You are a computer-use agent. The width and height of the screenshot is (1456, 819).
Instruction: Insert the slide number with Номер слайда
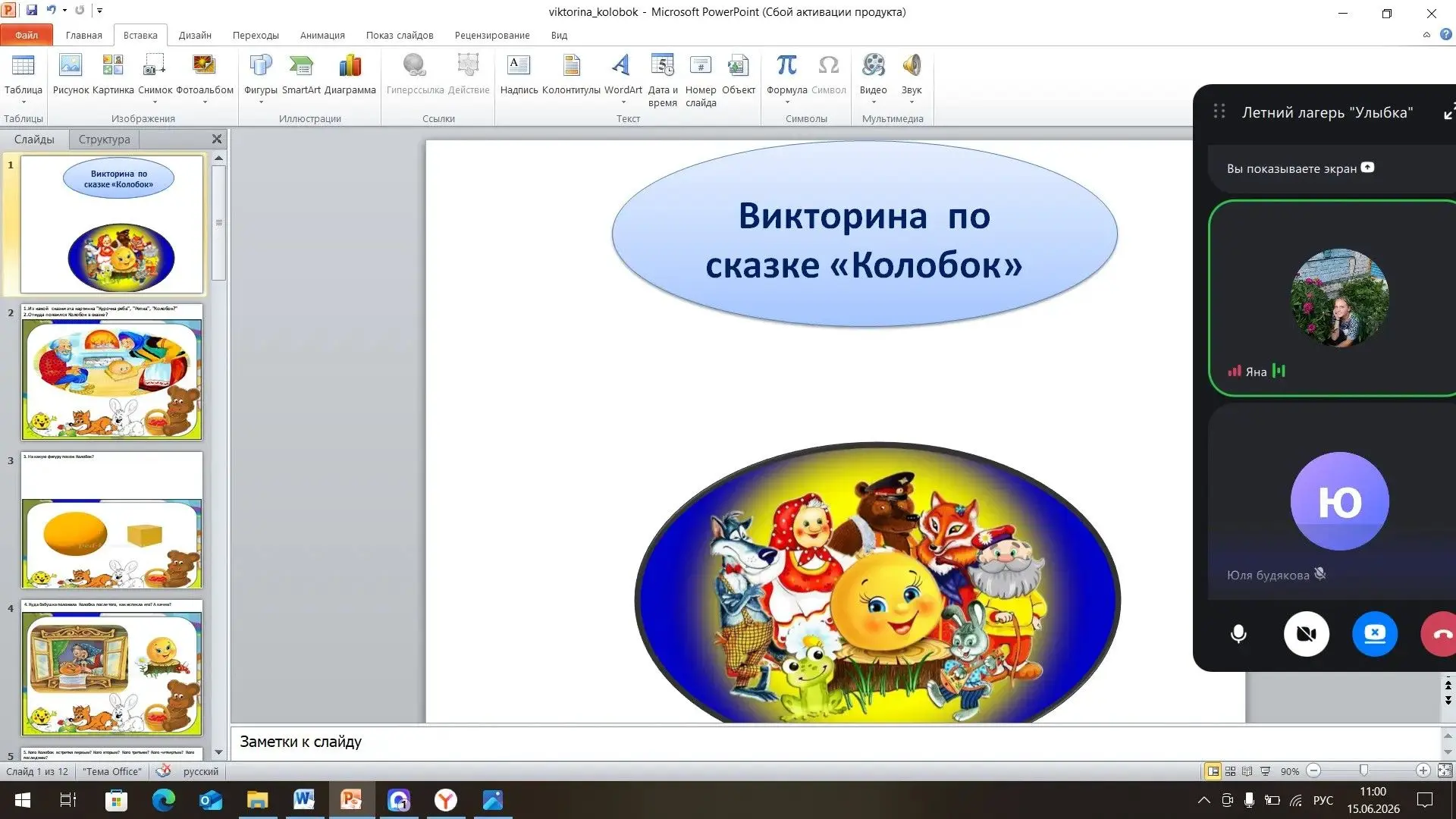click(701, 80)
